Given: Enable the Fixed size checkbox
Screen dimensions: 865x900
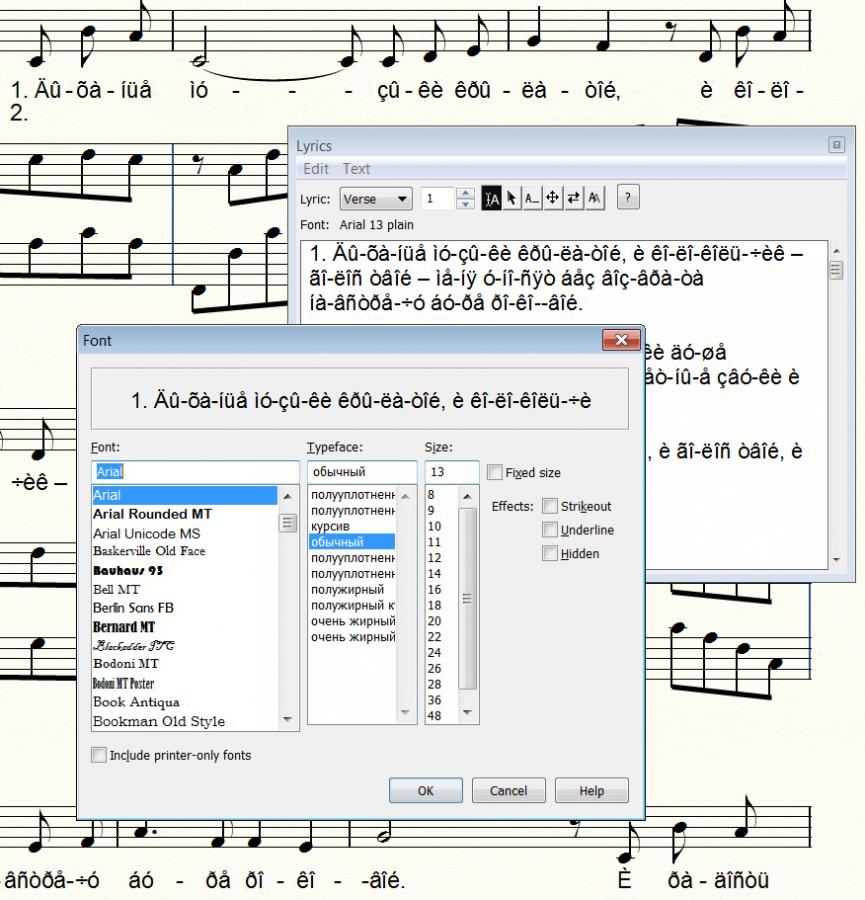Looking at the screenshot, I should coord(494,472).
